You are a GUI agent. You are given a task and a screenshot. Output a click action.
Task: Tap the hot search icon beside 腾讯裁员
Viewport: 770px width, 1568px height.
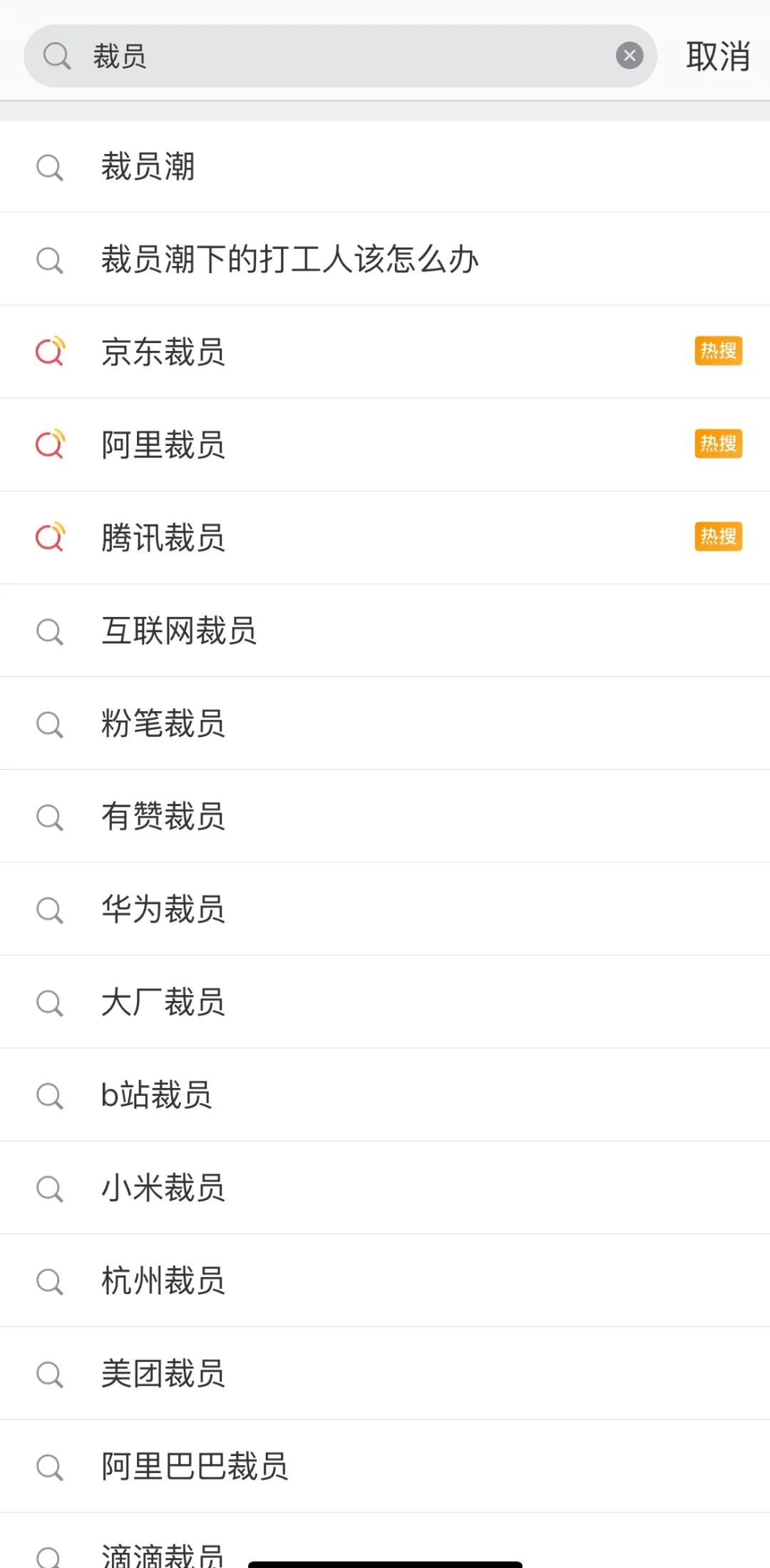[x=50, y=537]
